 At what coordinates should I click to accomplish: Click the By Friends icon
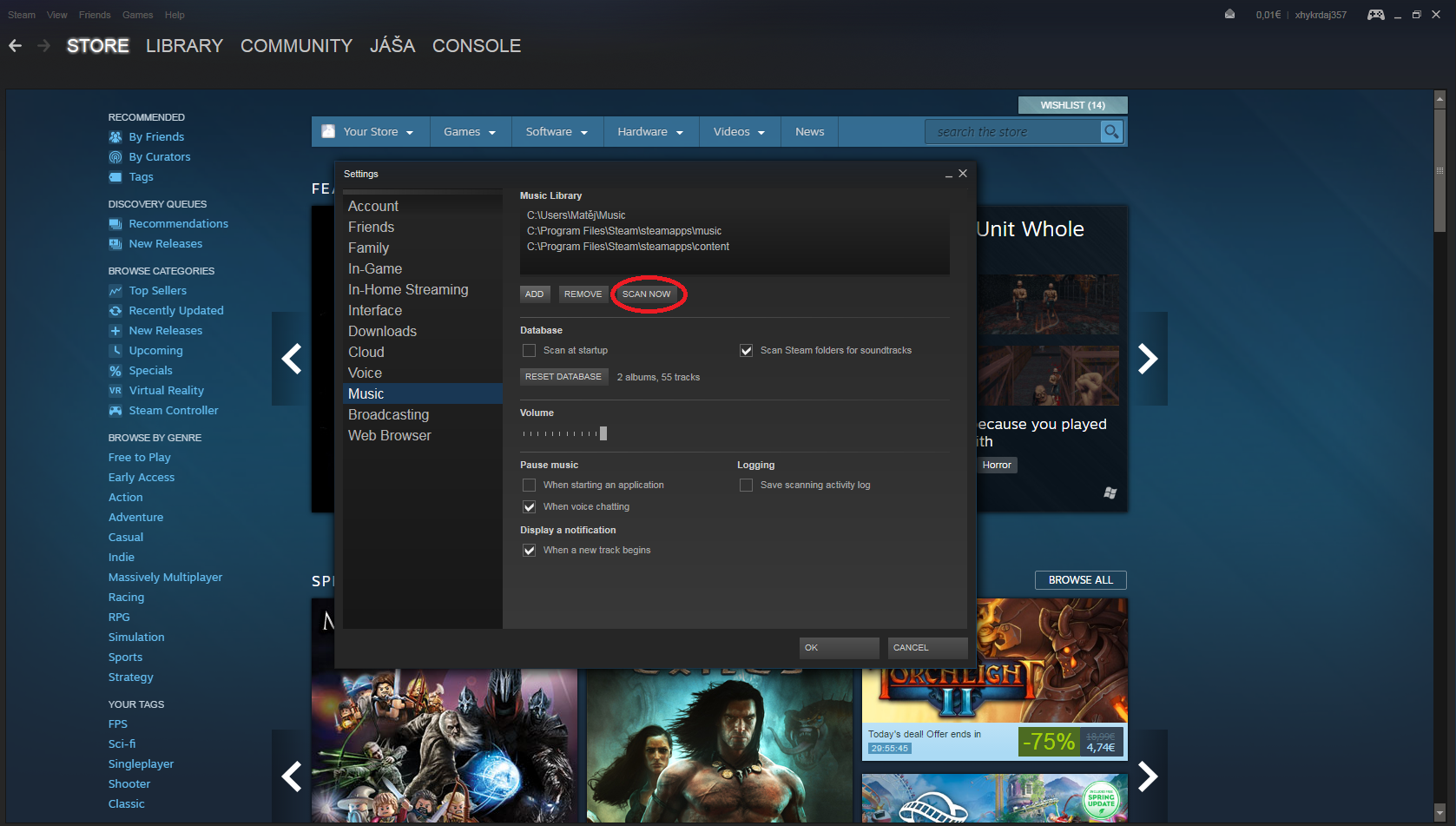click(x=115, y=137)
